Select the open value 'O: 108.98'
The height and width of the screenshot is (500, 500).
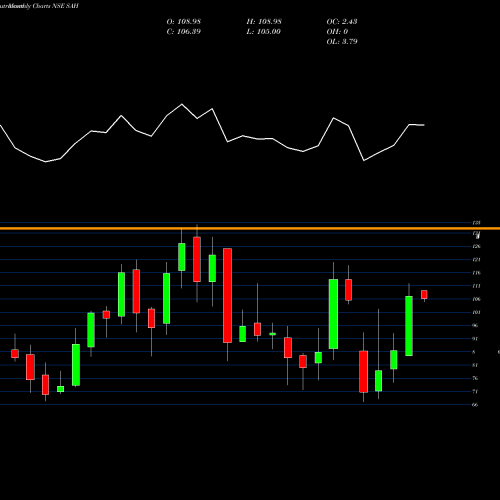point(184,21)
